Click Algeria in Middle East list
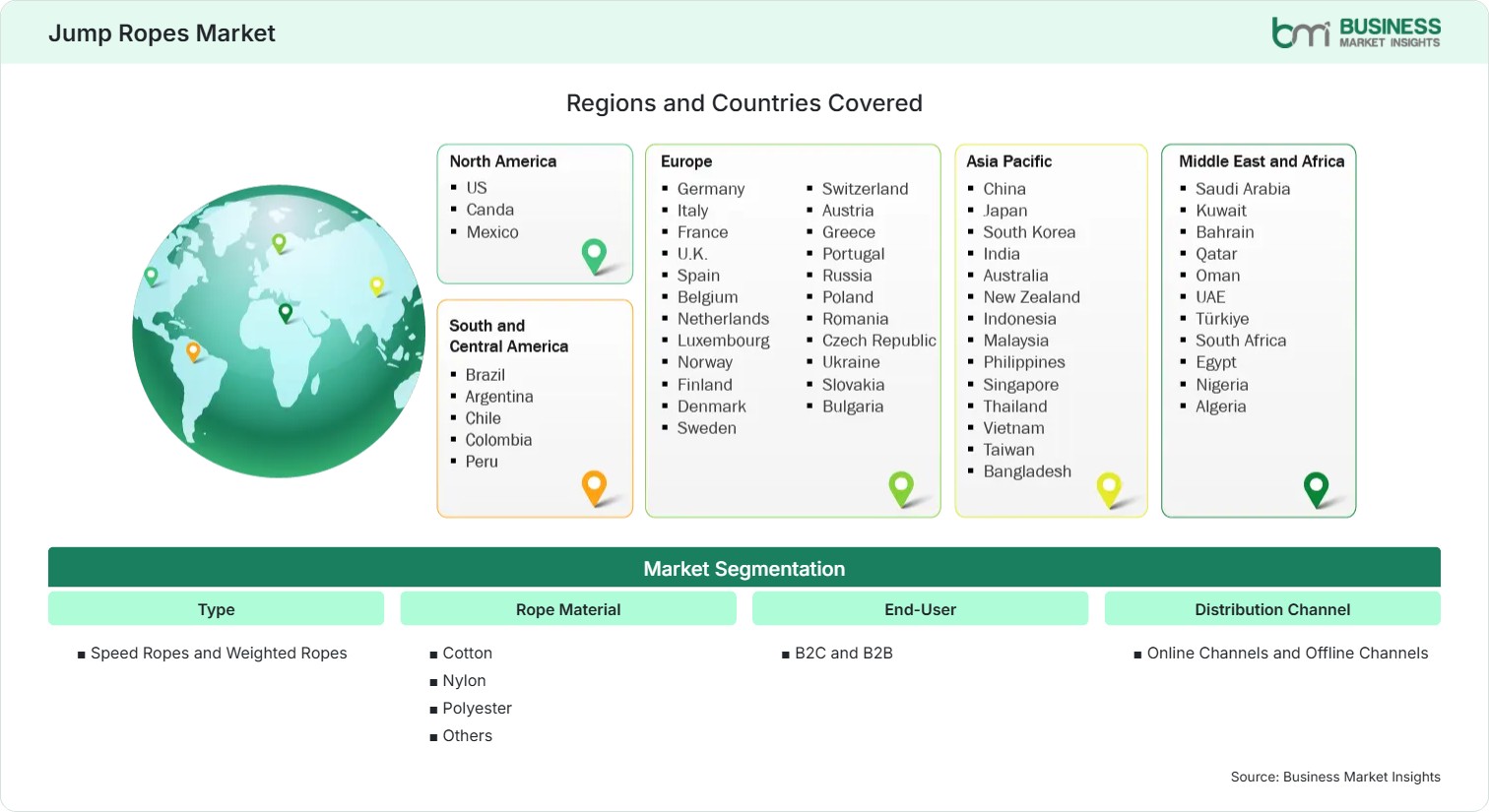The image size is (1489, 812). click(1220, 406)
